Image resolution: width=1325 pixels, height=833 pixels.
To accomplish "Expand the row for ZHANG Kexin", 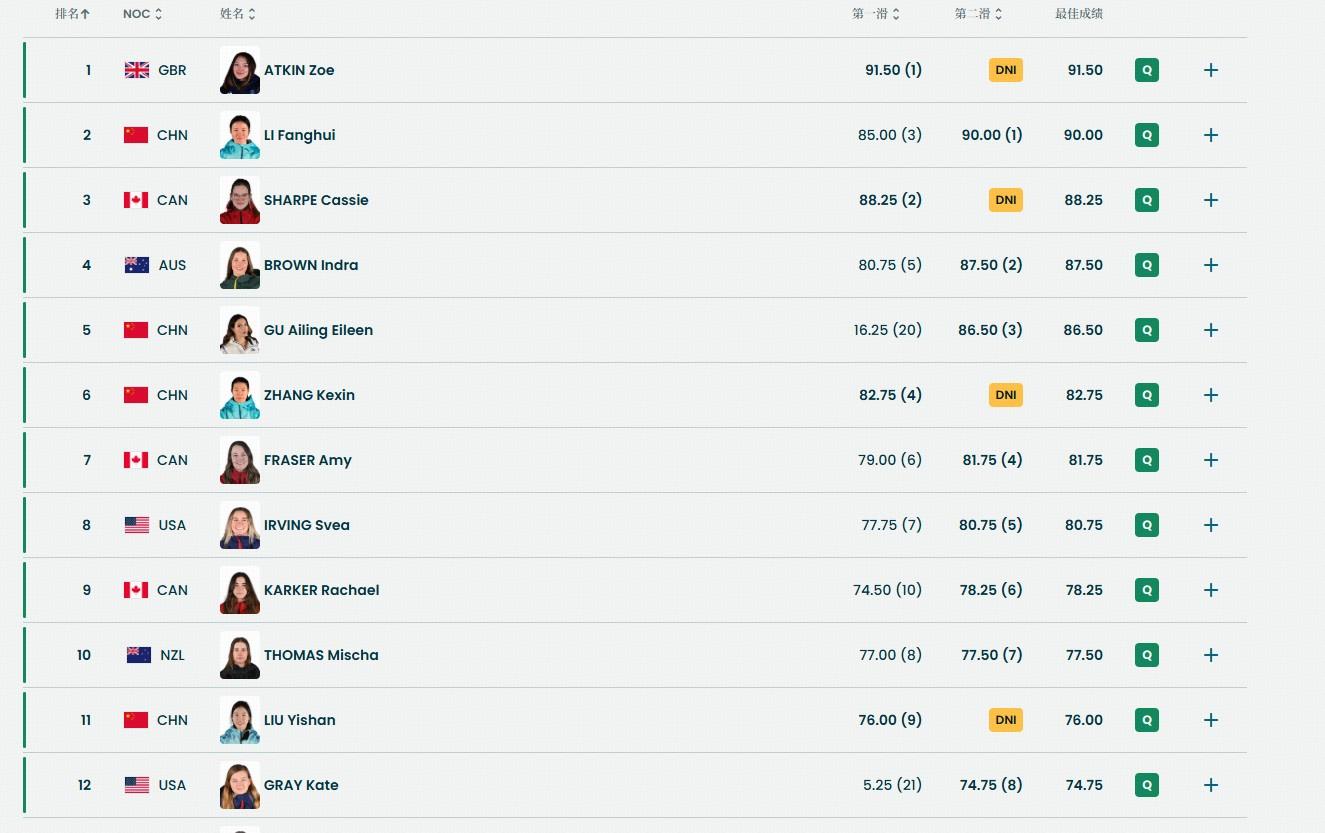I will [1211, 395].
